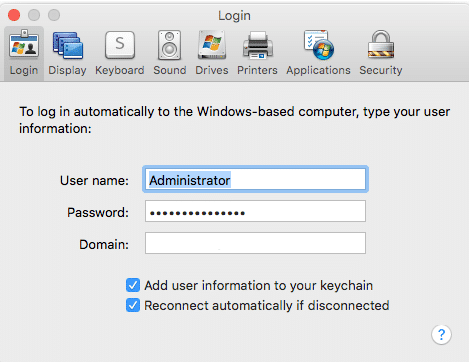Click the gray minimize window button

click(x=34, y=15)
